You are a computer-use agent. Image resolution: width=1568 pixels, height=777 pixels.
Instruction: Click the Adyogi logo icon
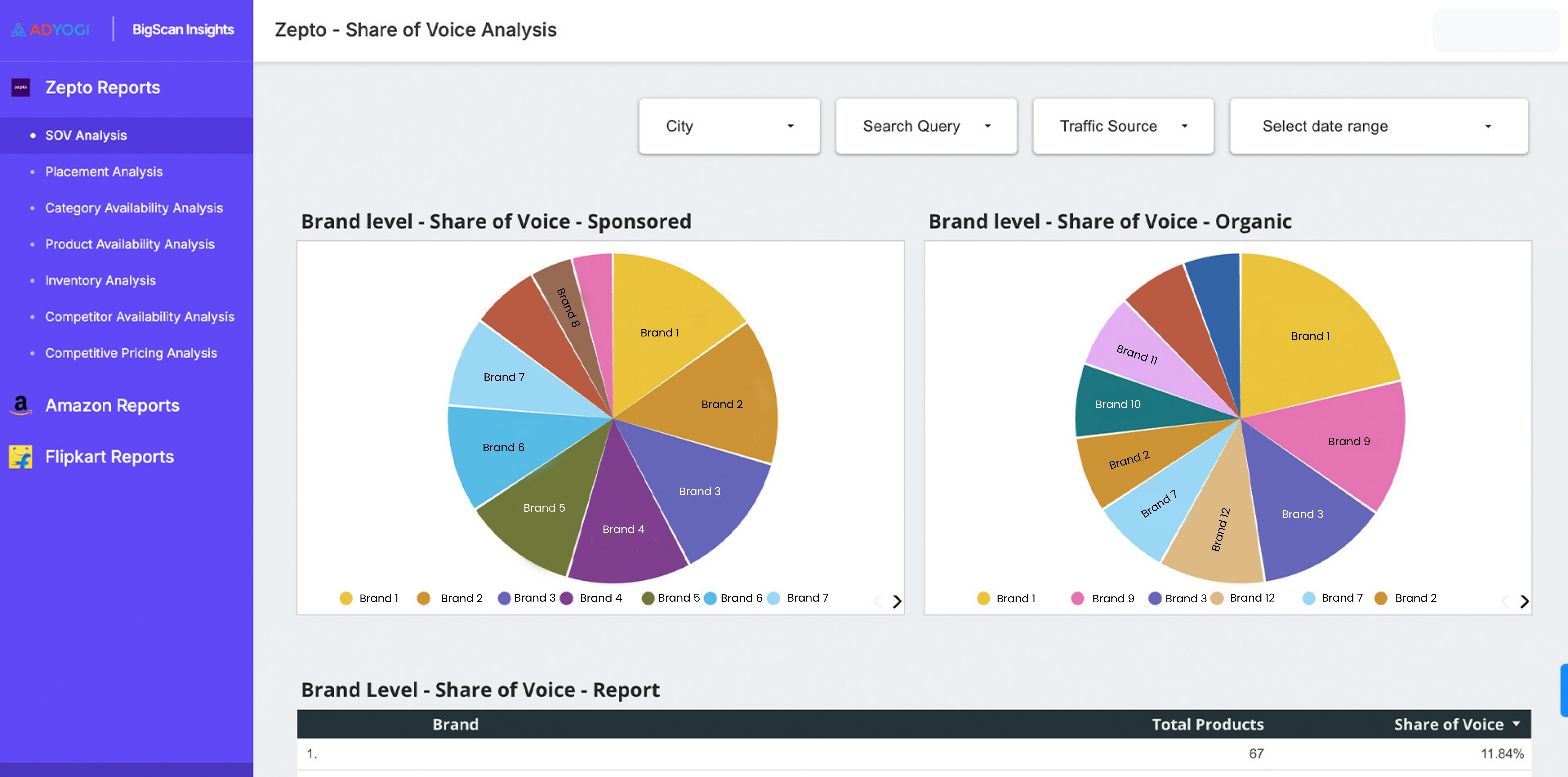19,29
